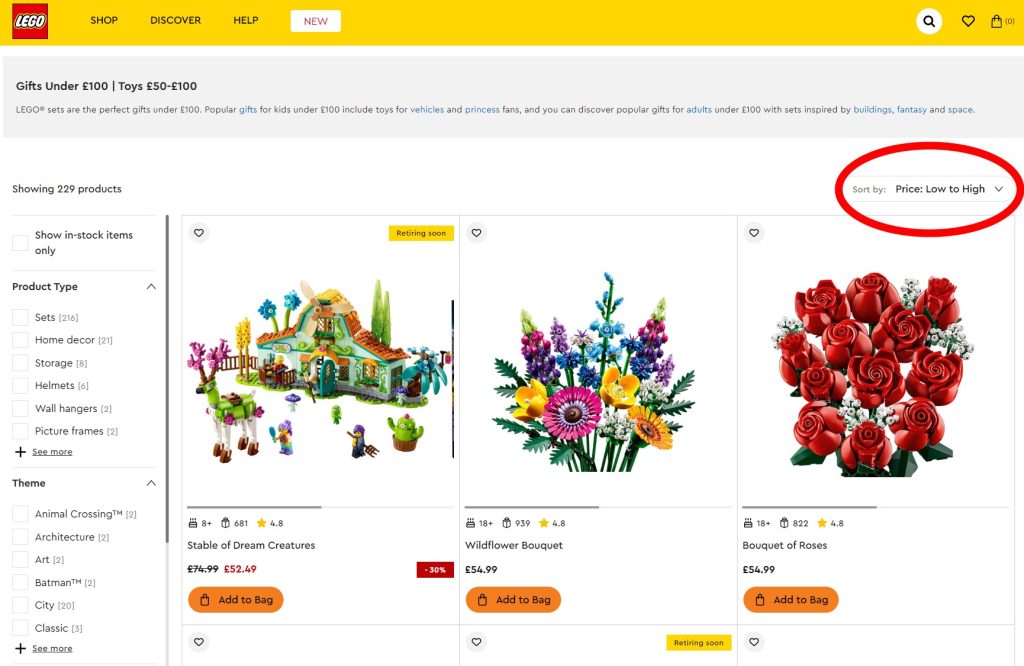
Task: Enable Show in-stock items only checkbox
Action: tap(20, 242)
